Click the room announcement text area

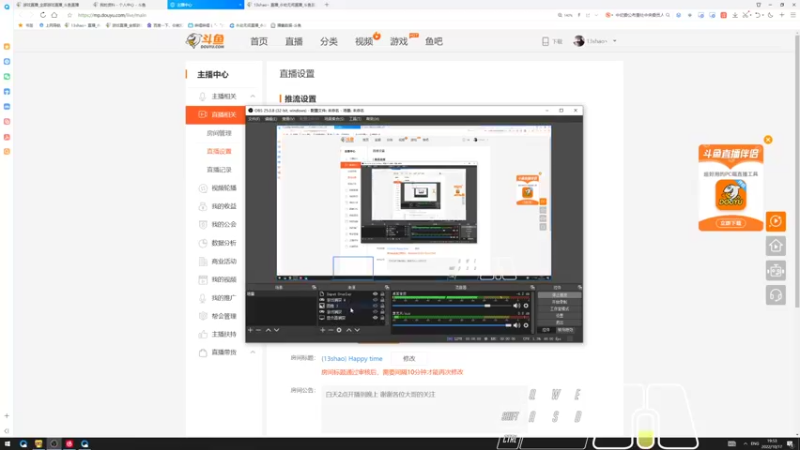[423, 408]
